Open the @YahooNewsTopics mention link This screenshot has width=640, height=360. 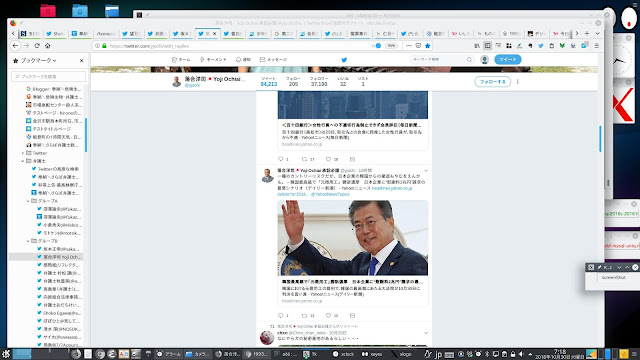click(x=330, y=194)
